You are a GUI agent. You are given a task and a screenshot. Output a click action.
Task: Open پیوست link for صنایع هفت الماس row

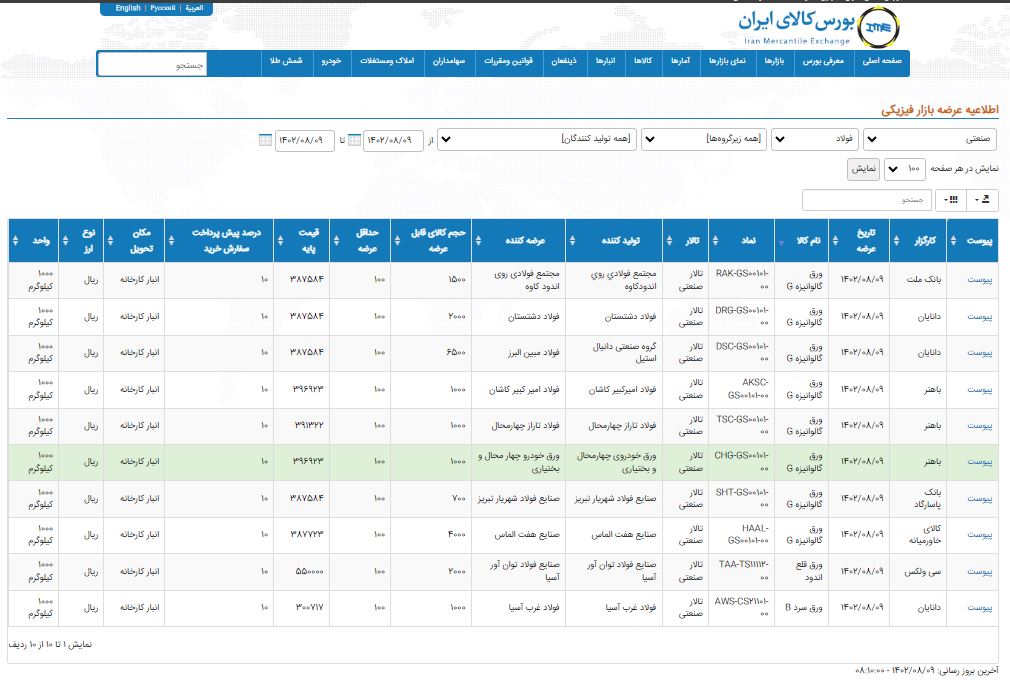coord(979,535)
